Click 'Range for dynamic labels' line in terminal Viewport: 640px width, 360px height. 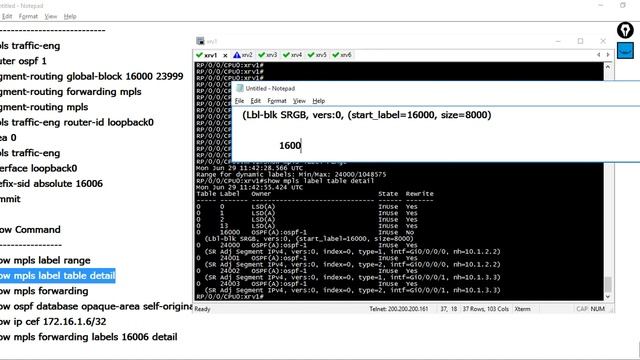291,174
